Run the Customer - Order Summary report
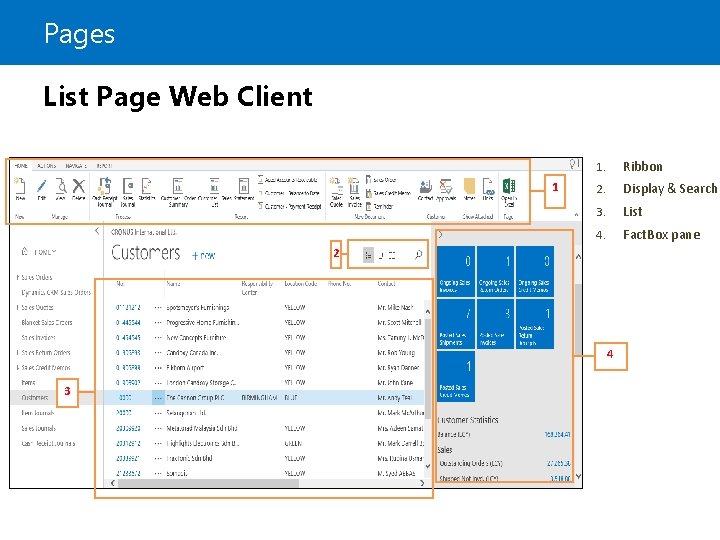720x540 pixels. [178, 191]
